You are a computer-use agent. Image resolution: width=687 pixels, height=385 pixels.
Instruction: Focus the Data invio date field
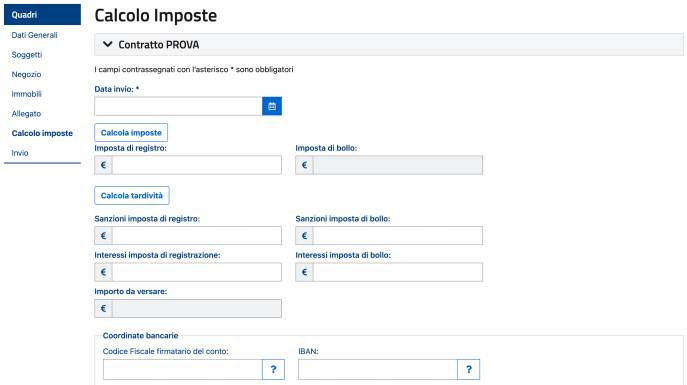pos(178,106)
